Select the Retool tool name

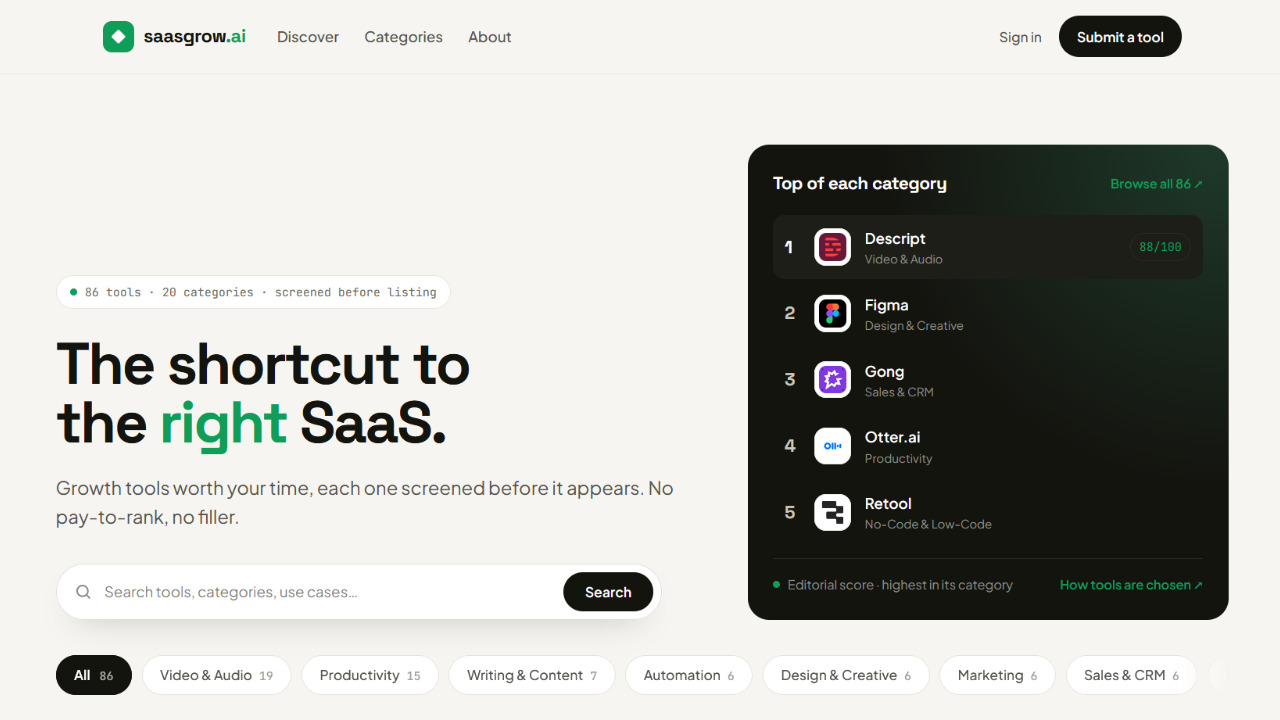pos(888,504)
